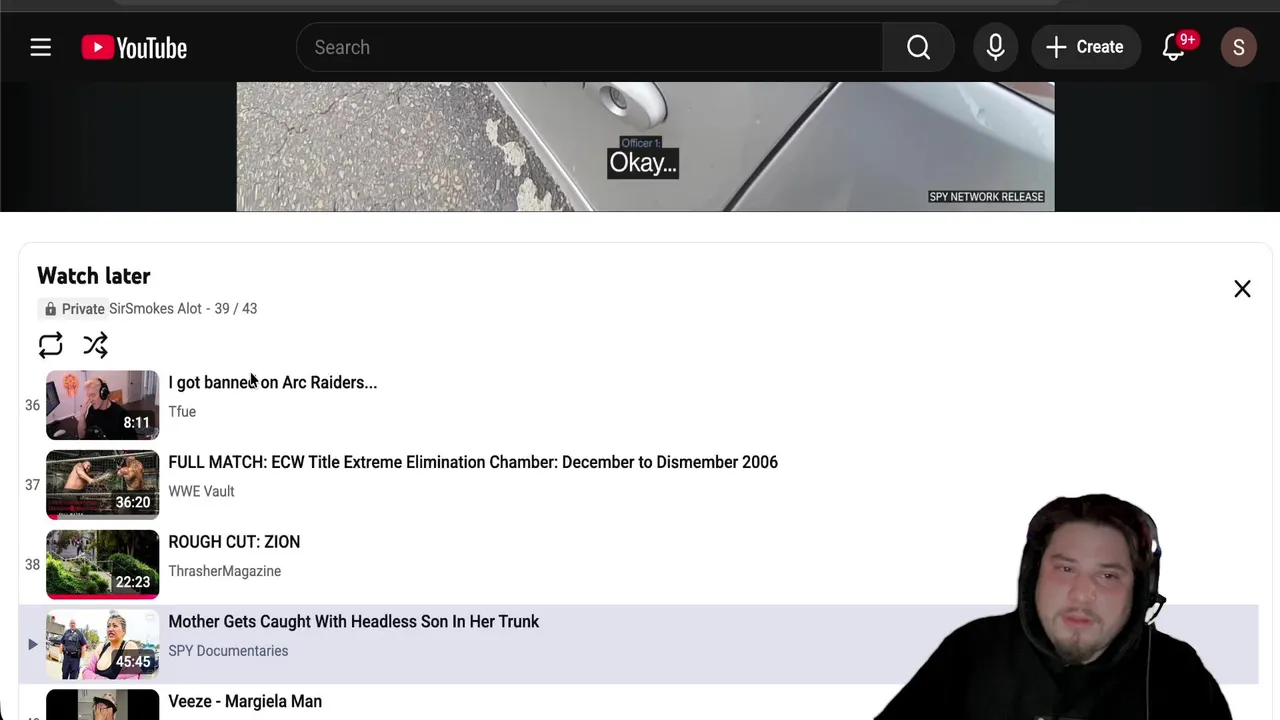Play FULL MATCH: ECW Title Extreme Elimination Chamber
Screen dimensions: 1280x720
point(473,462)
